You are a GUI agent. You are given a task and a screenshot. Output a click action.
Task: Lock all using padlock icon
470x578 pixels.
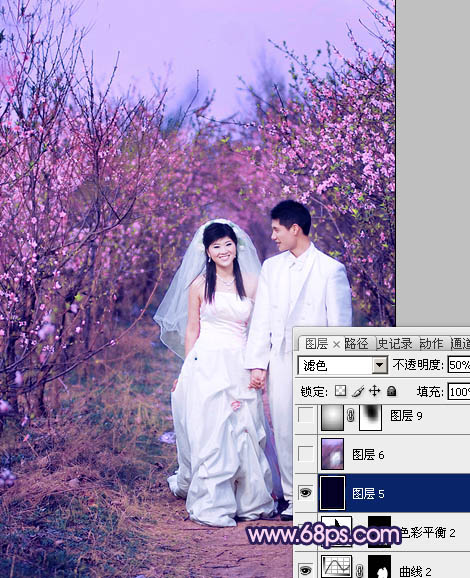pyautogui.click(x=391, y=391)
